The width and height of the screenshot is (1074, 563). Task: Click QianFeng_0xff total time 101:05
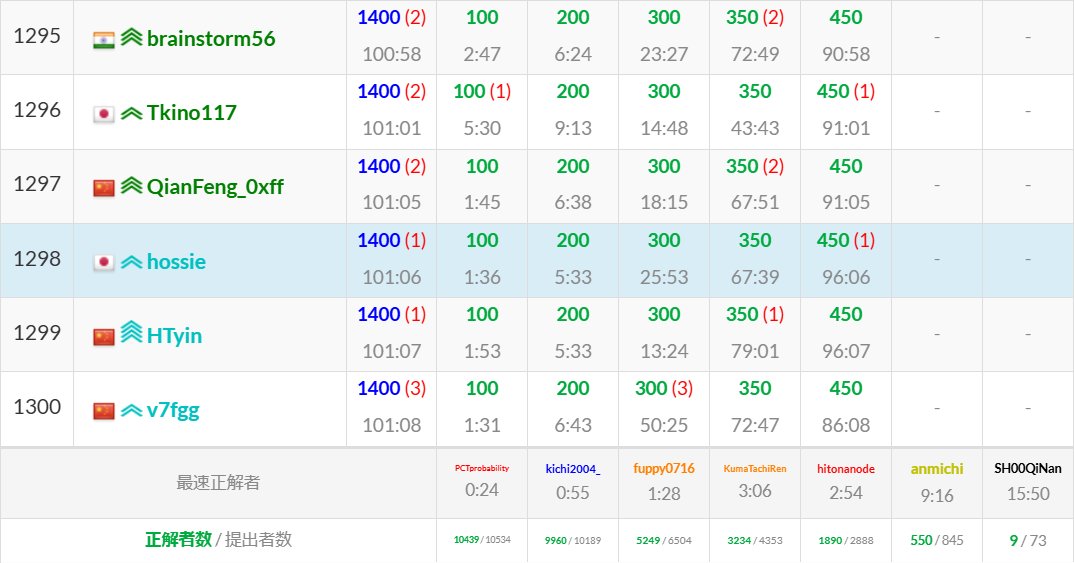coord(392,202)
